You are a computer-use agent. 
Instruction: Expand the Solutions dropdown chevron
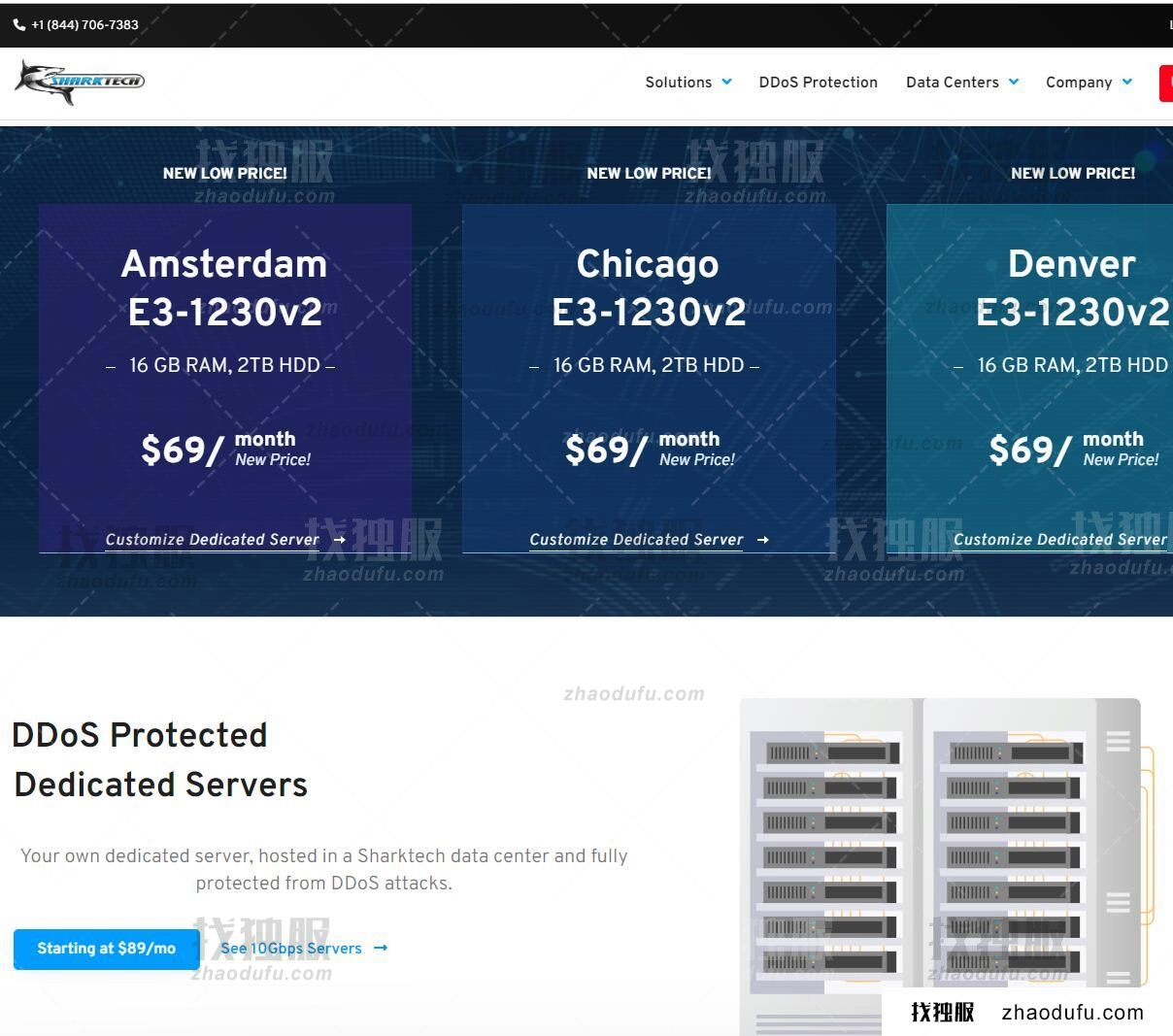point(726,83)
